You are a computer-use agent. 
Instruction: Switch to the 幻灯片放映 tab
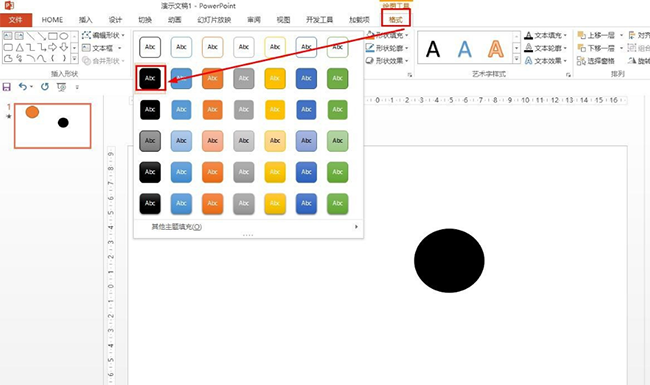tap(214, 19)
